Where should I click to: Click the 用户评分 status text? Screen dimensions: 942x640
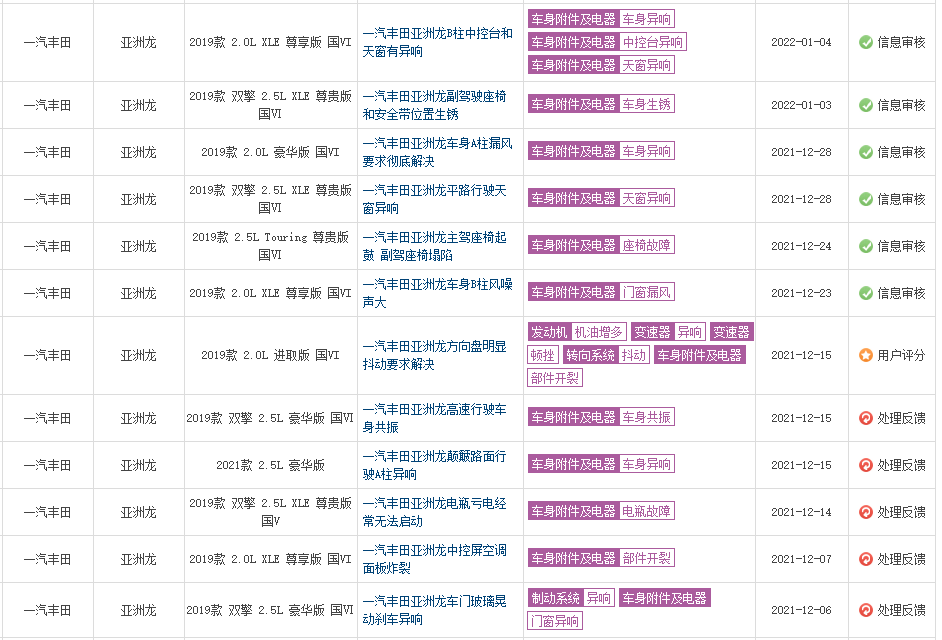coord(901,355)
